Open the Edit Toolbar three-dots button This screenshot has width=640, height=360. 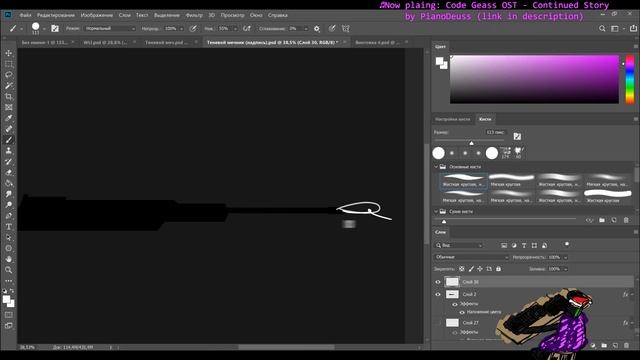9,281
